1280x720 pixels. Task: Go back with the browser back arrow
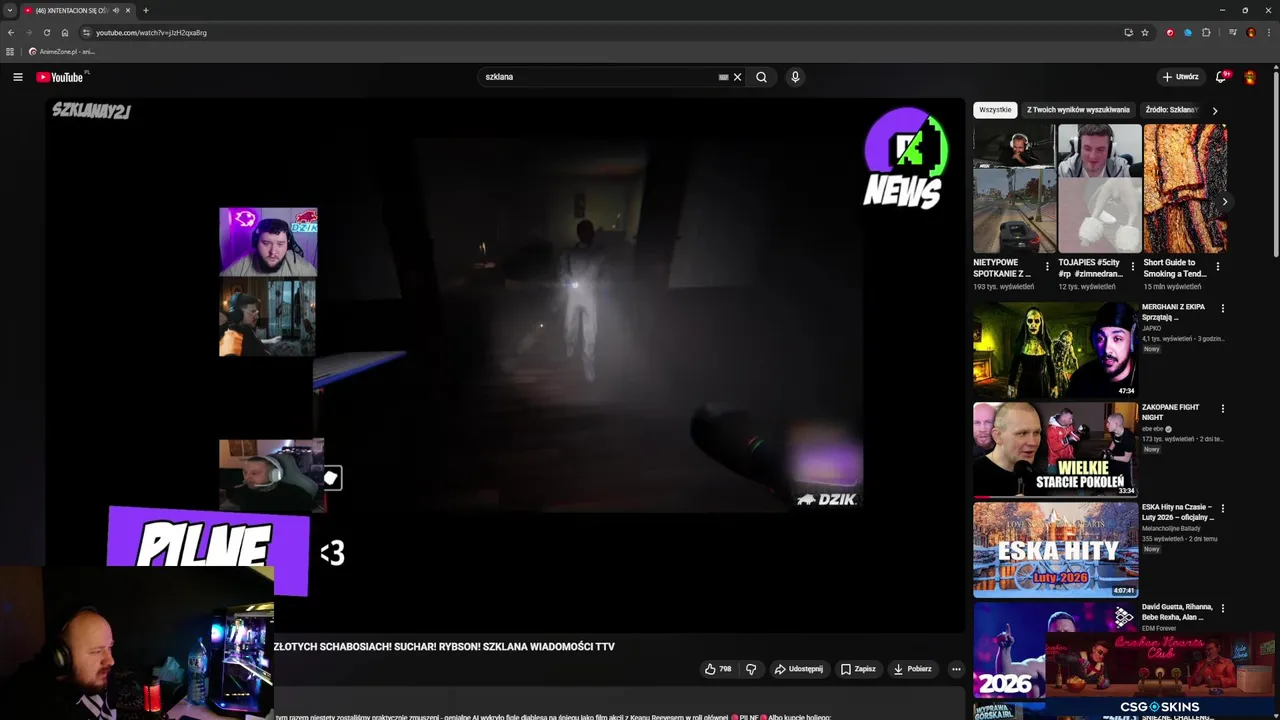click(x=11, y=32)
